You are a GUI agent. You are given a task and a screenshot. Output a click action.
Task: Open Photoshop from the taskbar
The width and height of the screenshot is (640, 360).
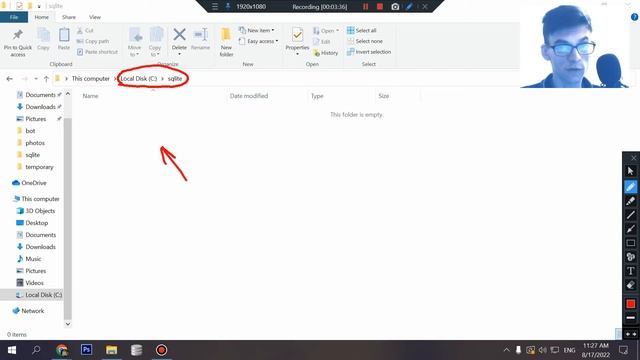[x=86, y=350]
